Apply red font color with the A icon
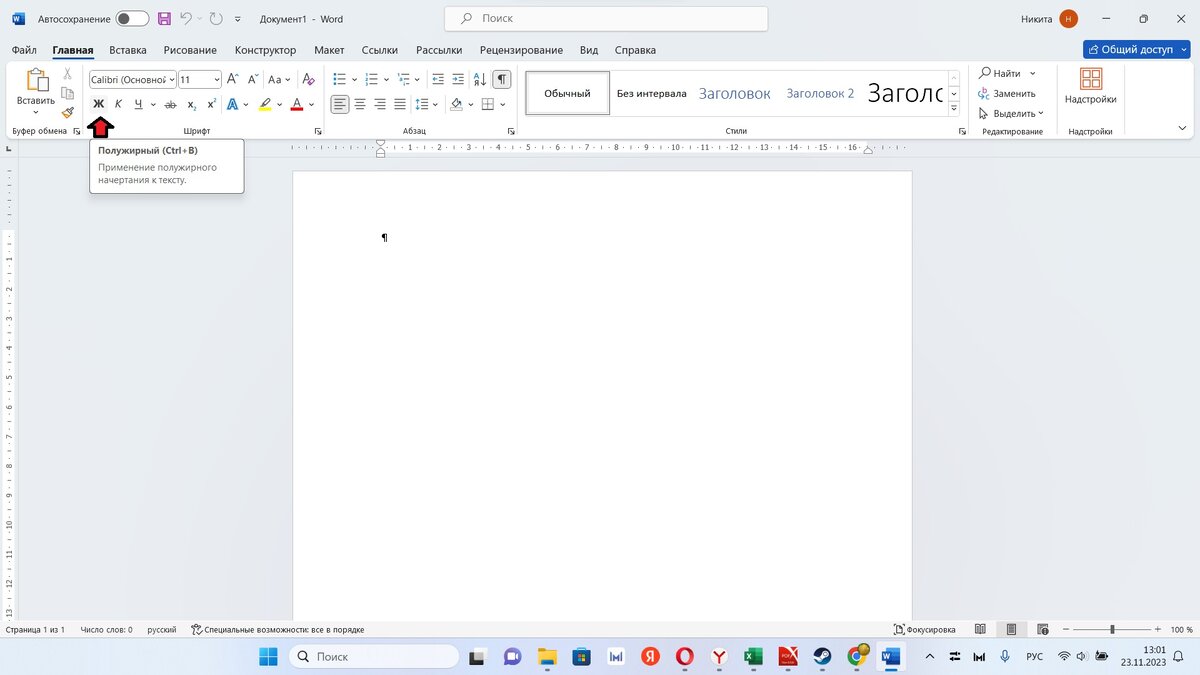 pyautogui.click(x=297, y=104)
